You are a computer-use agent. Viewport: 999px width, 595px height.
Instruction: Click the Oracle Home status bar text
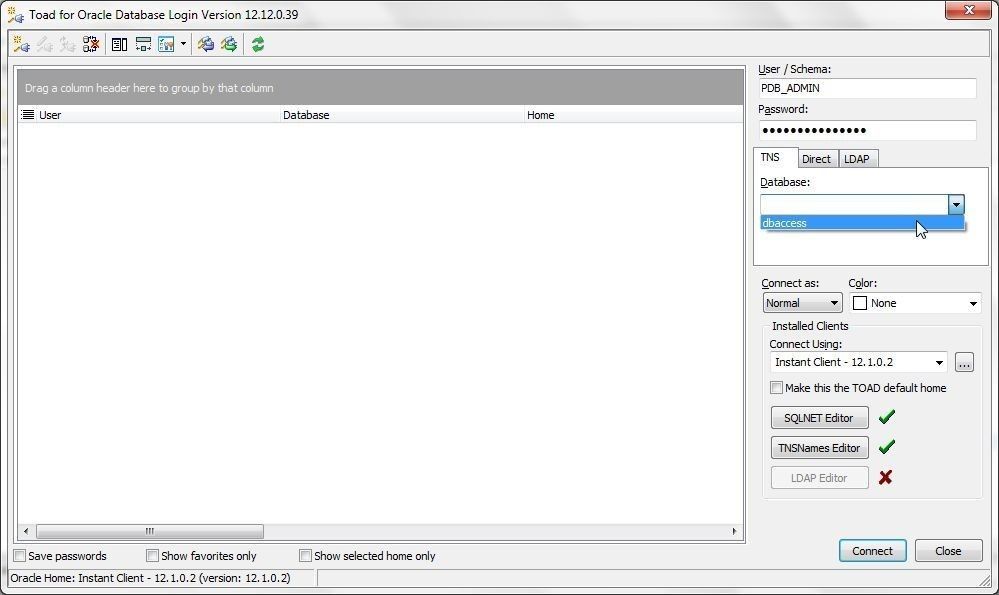[x=150, y=578]
